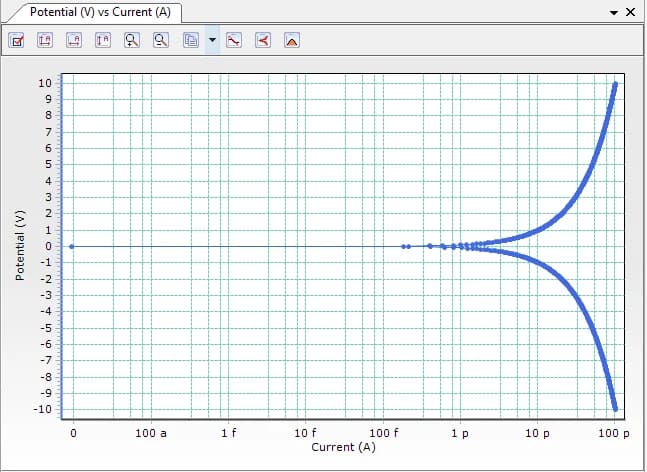
Task: Click the 100 a tick label
Action: coord(151,433)
